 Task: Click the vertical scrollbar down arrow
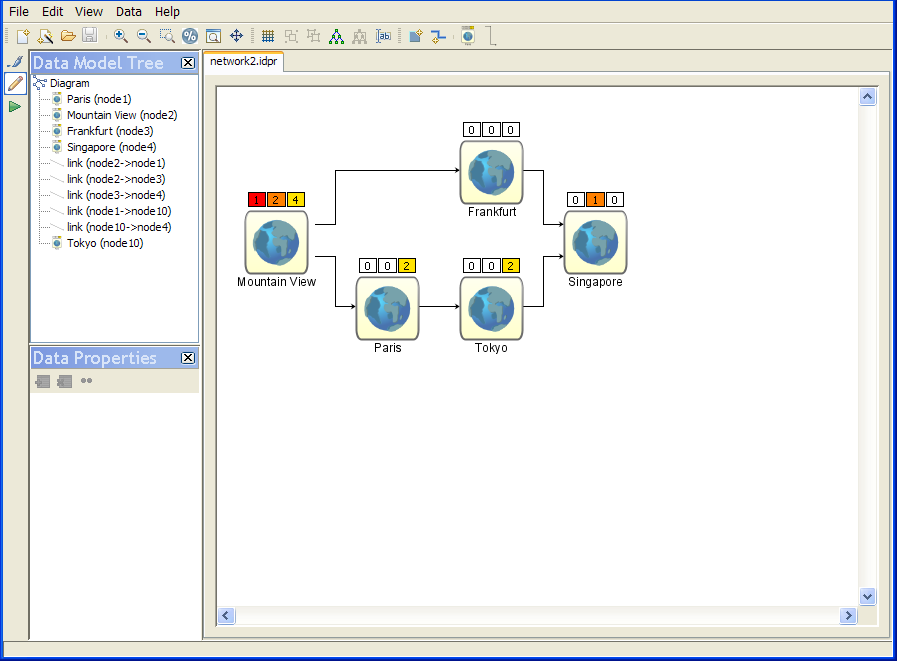tap(867, 595)
